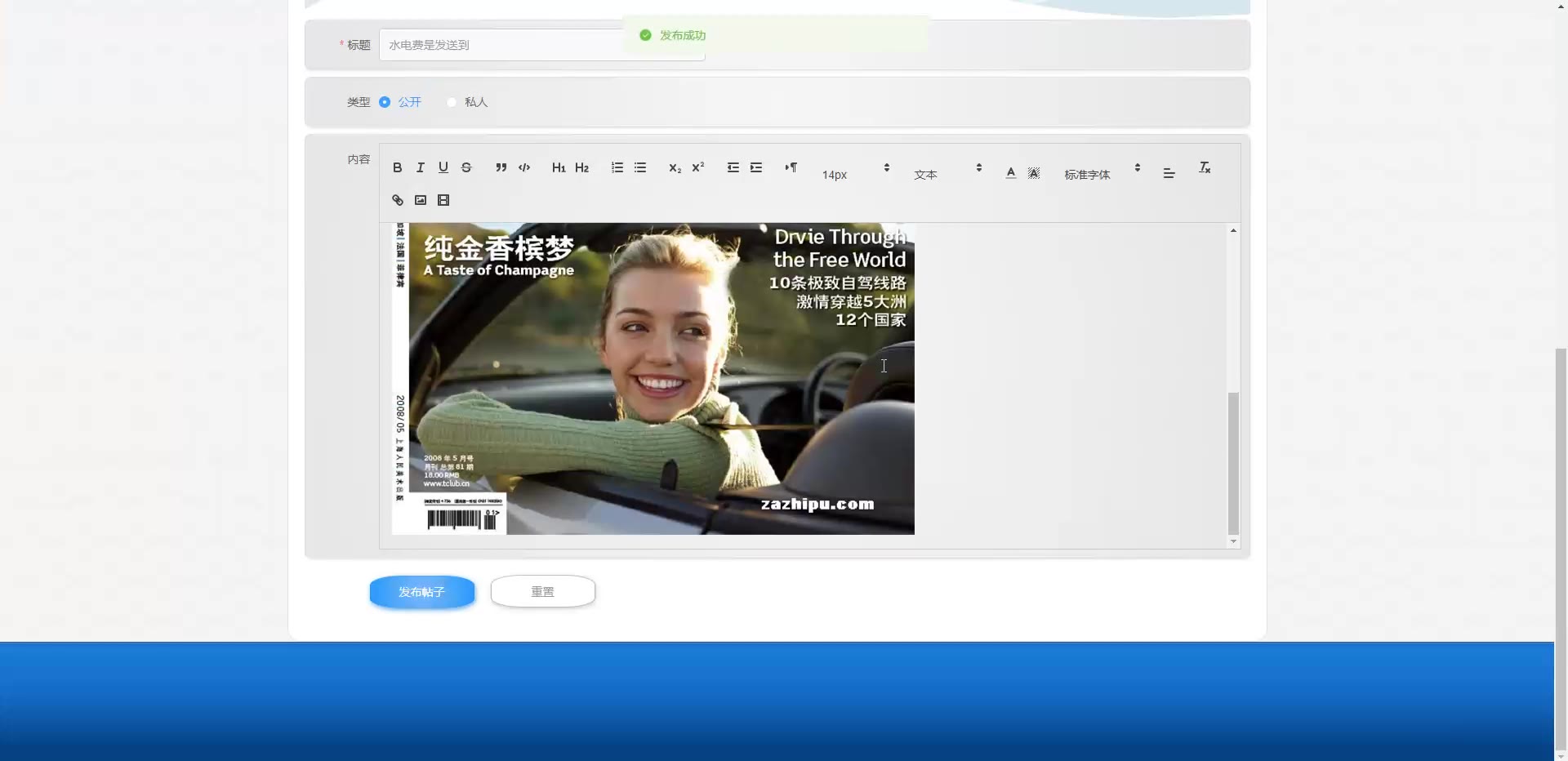The height and width of the screenshot is (761, 1568).
Task: Insert a blockquote
Action: pyautogui.click(x=501, y=167)
